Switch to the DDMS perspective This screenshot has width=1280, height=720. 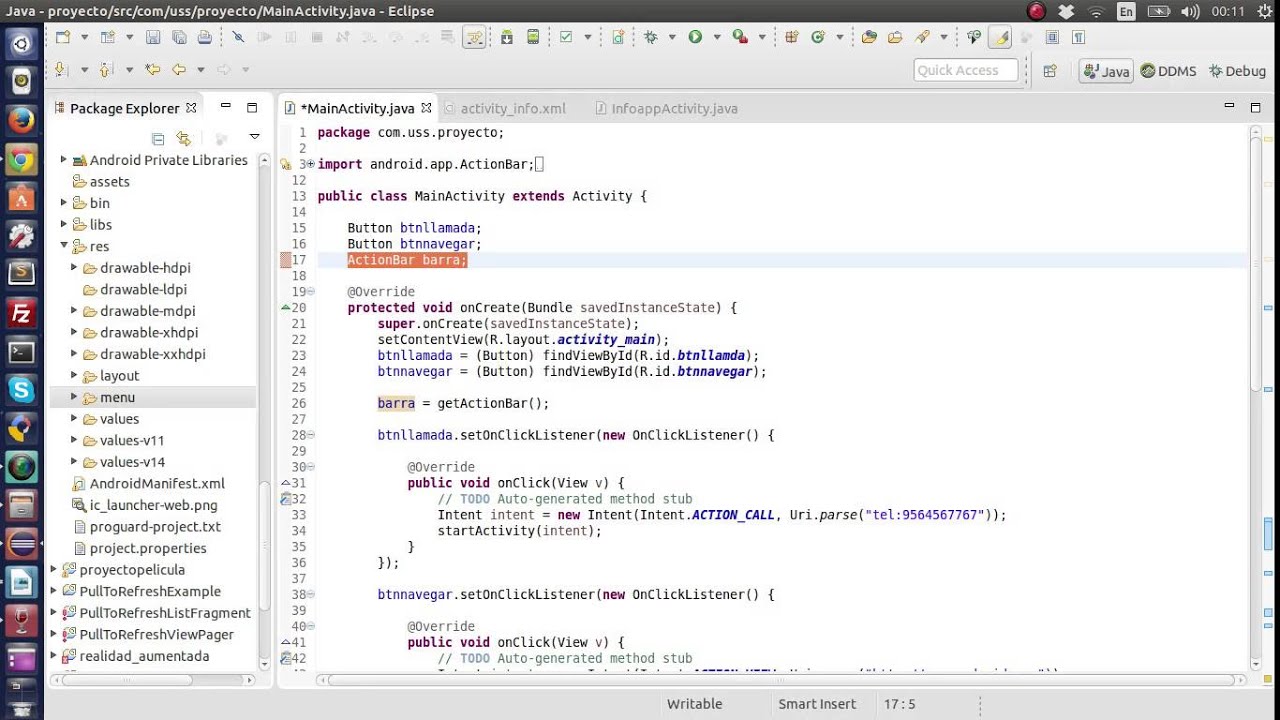click(x=1168, y=71)
